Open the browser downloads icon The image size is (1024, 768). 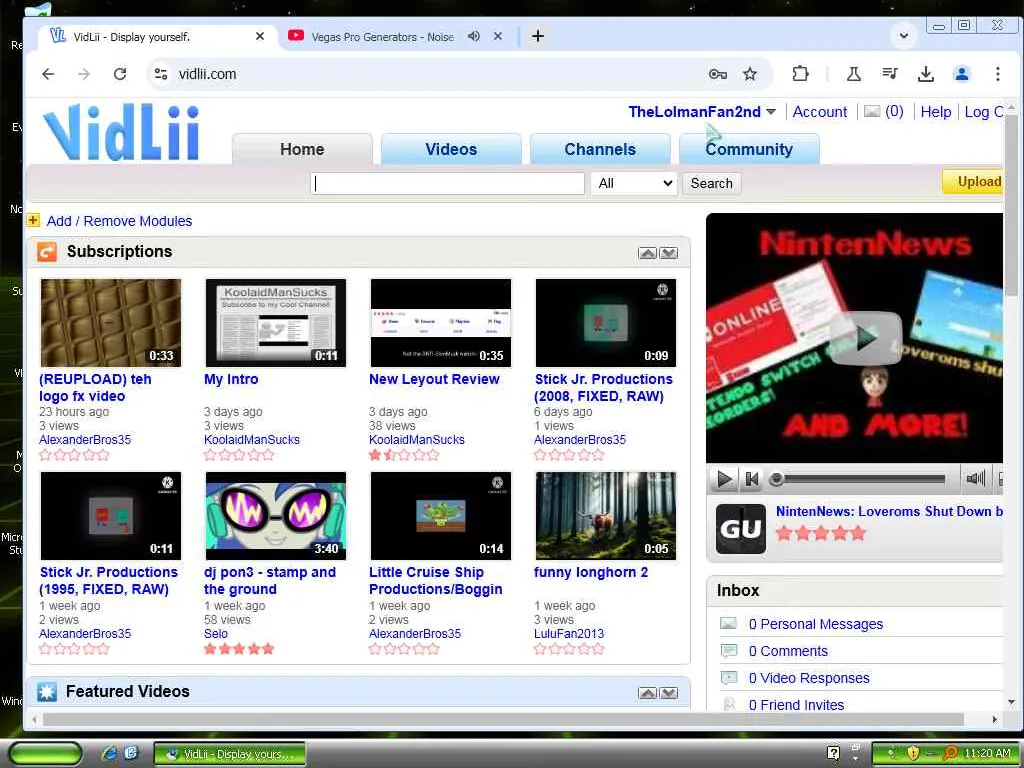pyautogui.click(x=925, y=74)
